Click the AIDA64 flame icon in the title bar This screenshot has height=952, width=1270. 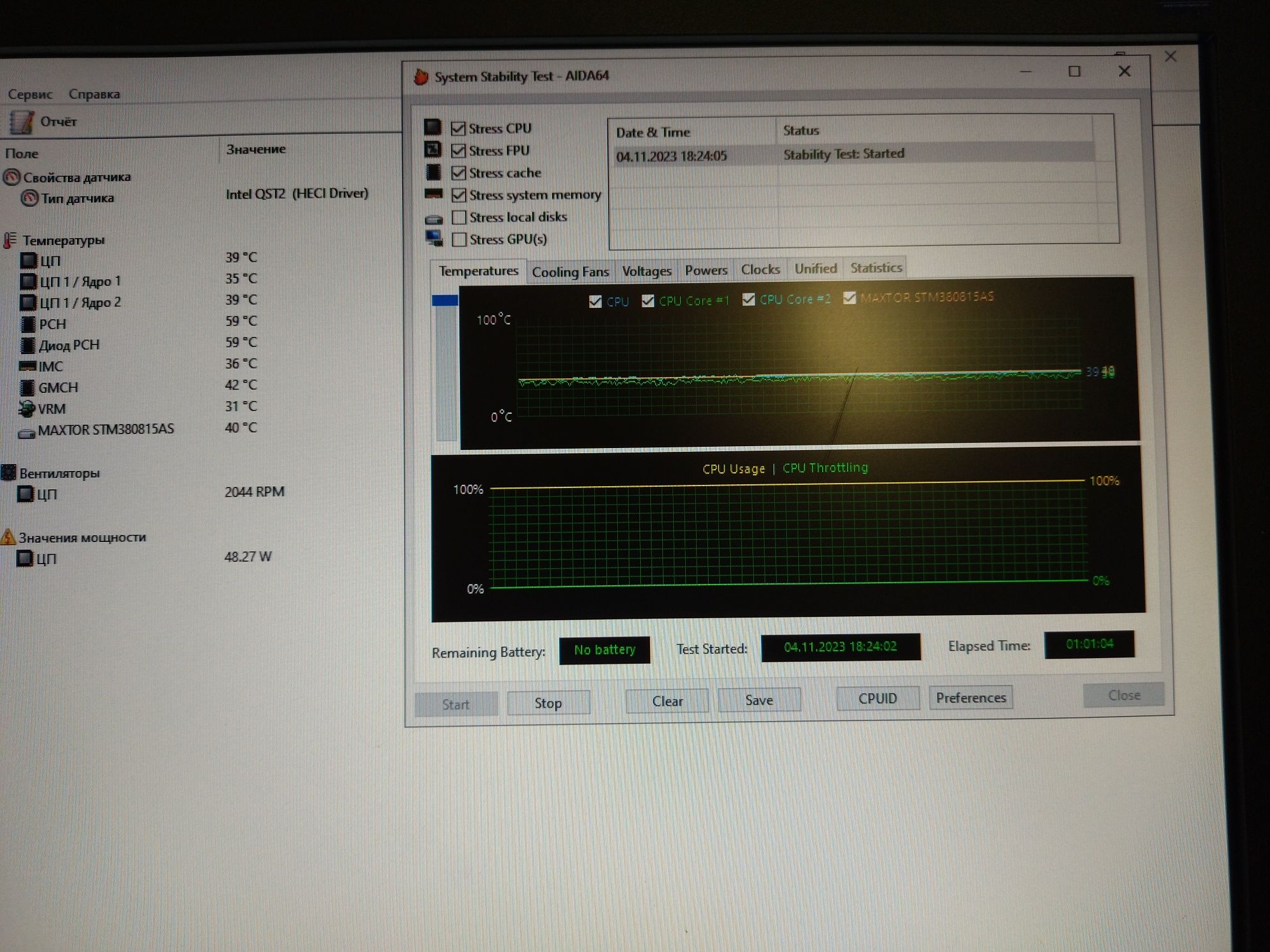pyautogui.click(x=420, y=77)
